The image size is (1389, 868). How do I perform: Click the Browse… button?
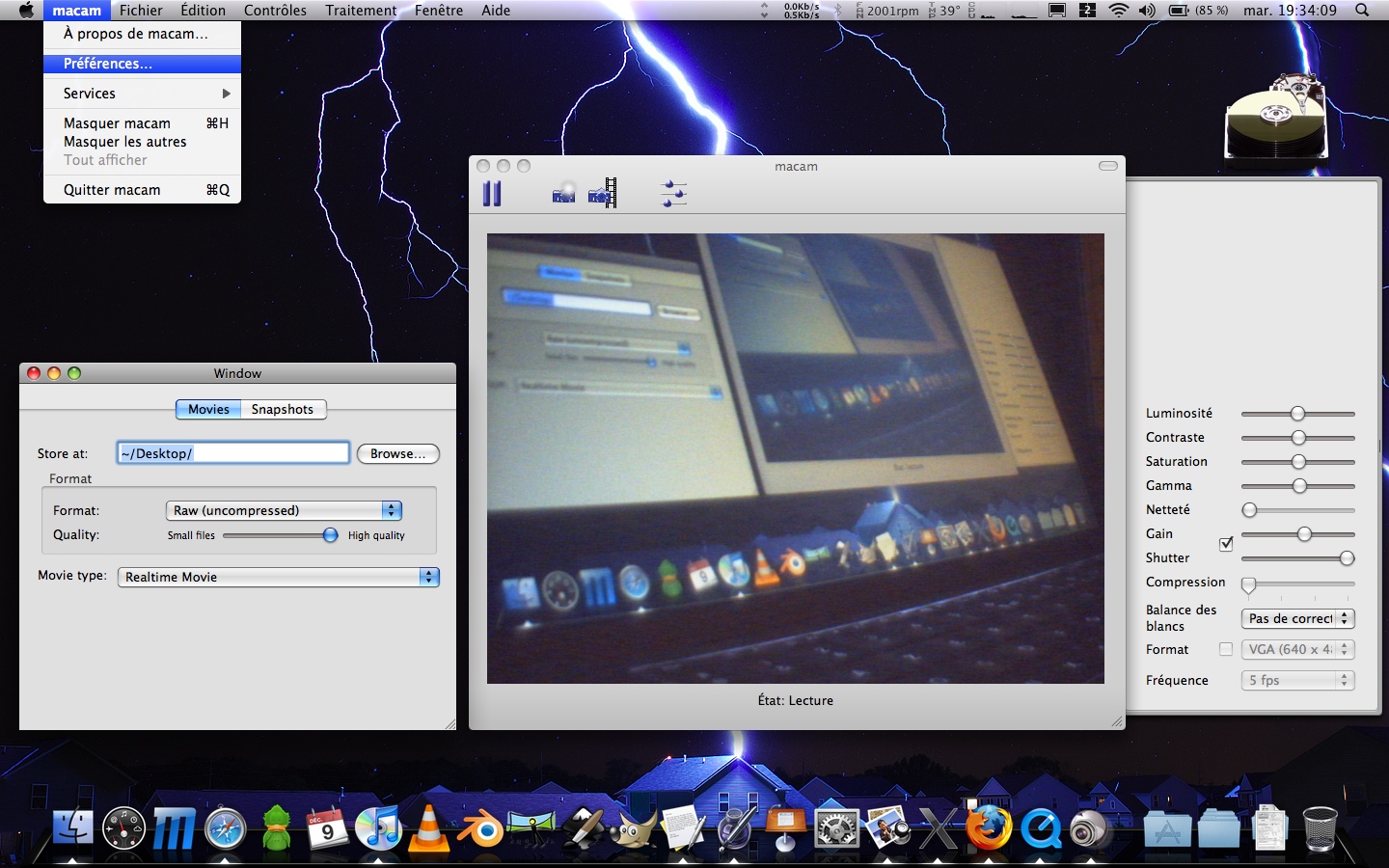click(397, 453)
